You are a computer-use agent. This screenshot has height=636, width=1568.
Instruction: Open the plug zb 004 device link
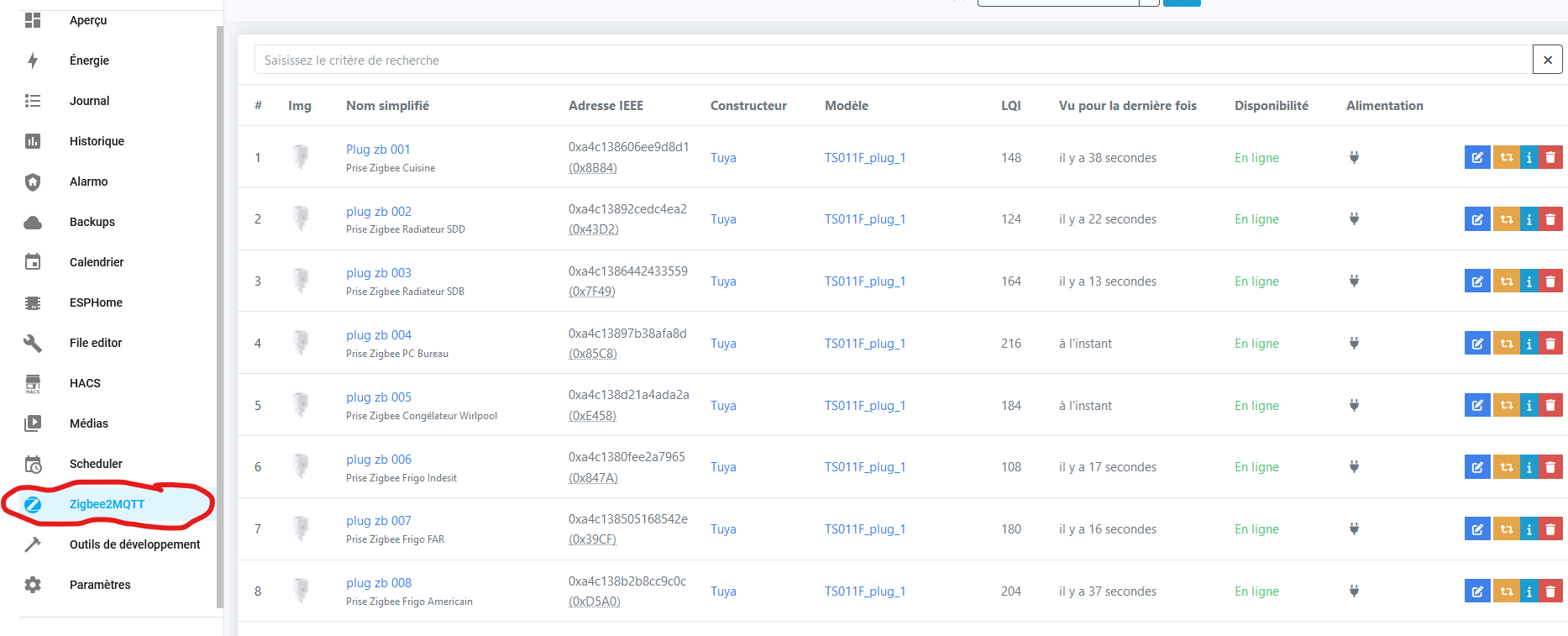tap(379, 335)
